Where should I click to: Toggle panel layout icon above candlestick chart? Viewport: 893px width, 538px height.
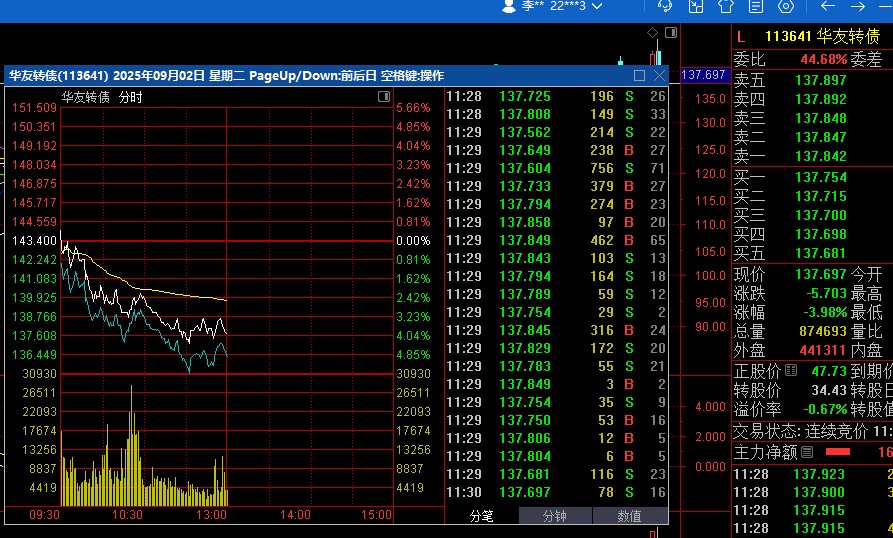point(669,32)
